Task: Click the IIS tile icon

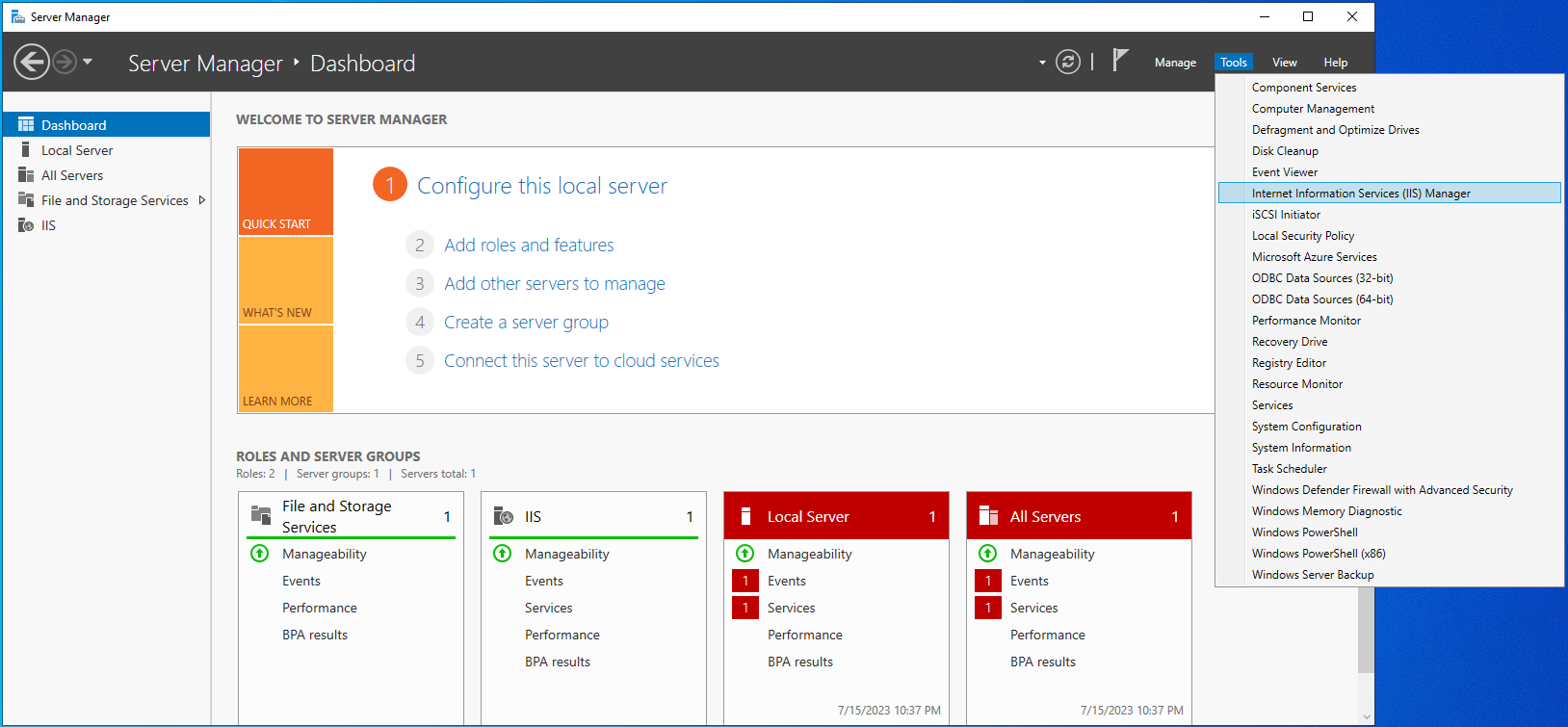Action: (x=503, y=516)
